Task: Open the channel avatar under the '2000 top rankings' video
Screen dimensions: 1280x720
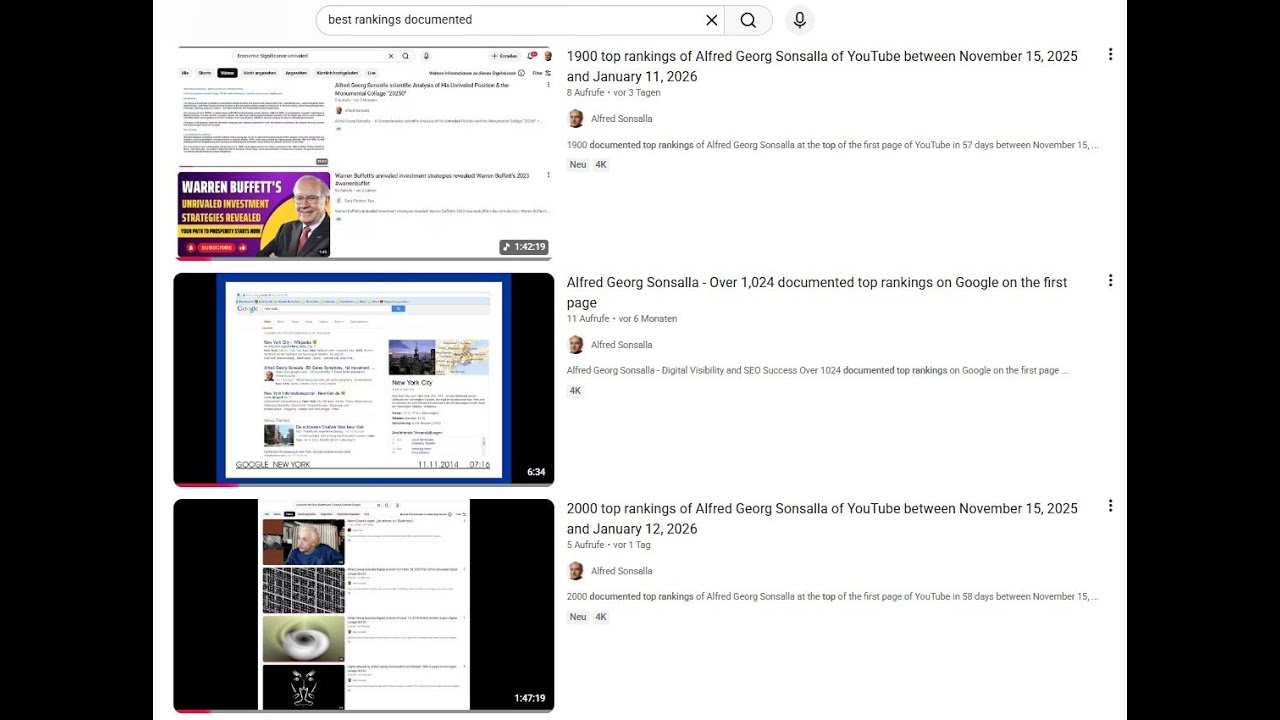Action: click(575, 571)
